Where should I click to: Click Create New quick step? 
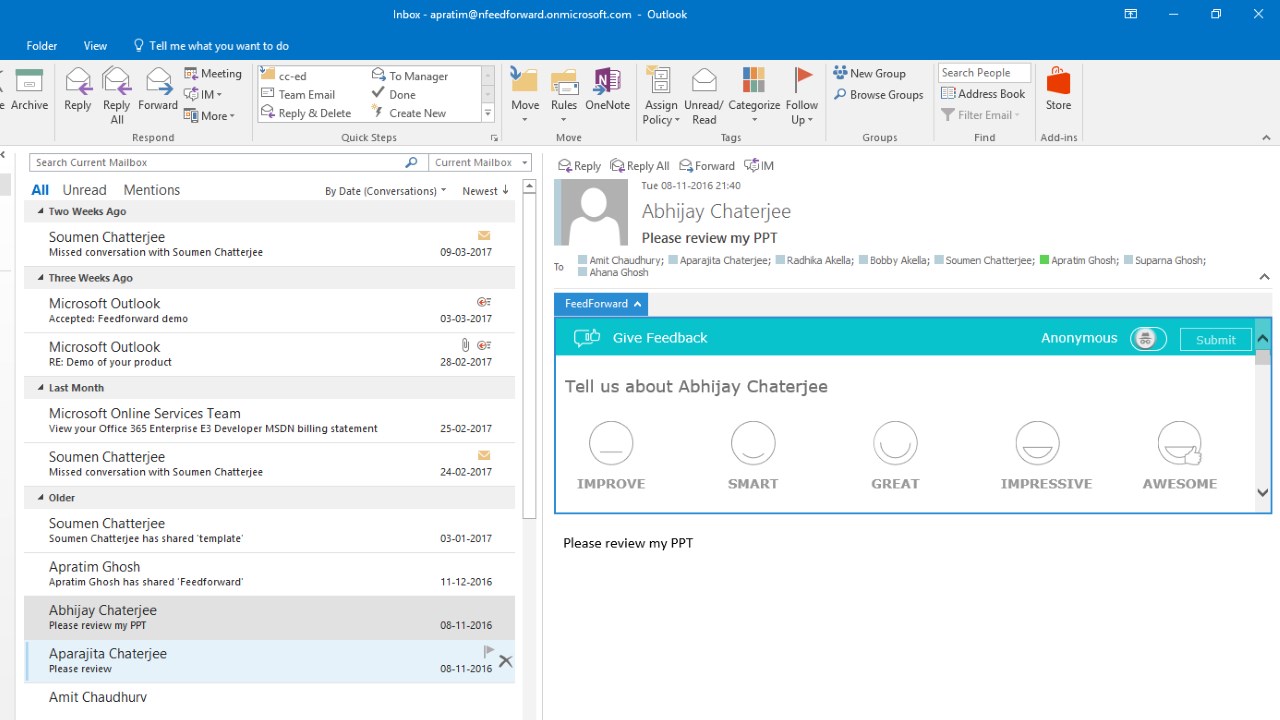click(x=409, y=114)
